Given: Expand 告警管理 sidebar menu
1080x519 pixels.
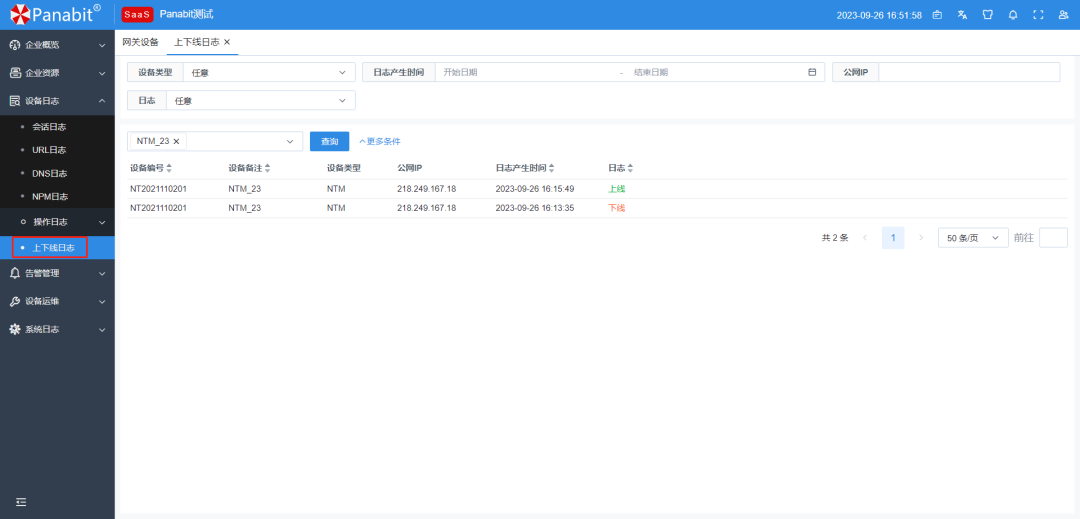Looking at the screenshot, I should (x=57, y=273).
